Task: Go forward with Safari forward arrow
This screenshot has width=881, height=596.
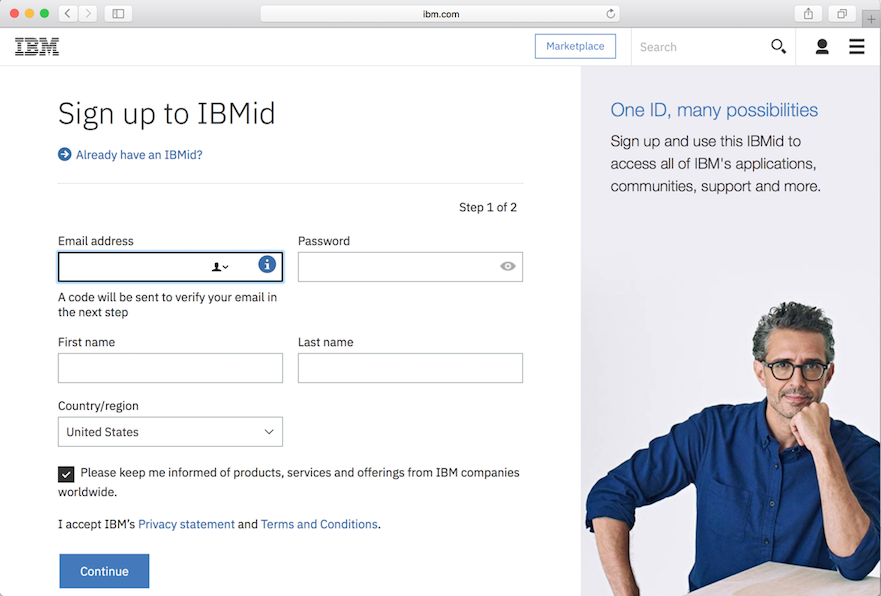Action: (x=88, y=13)
